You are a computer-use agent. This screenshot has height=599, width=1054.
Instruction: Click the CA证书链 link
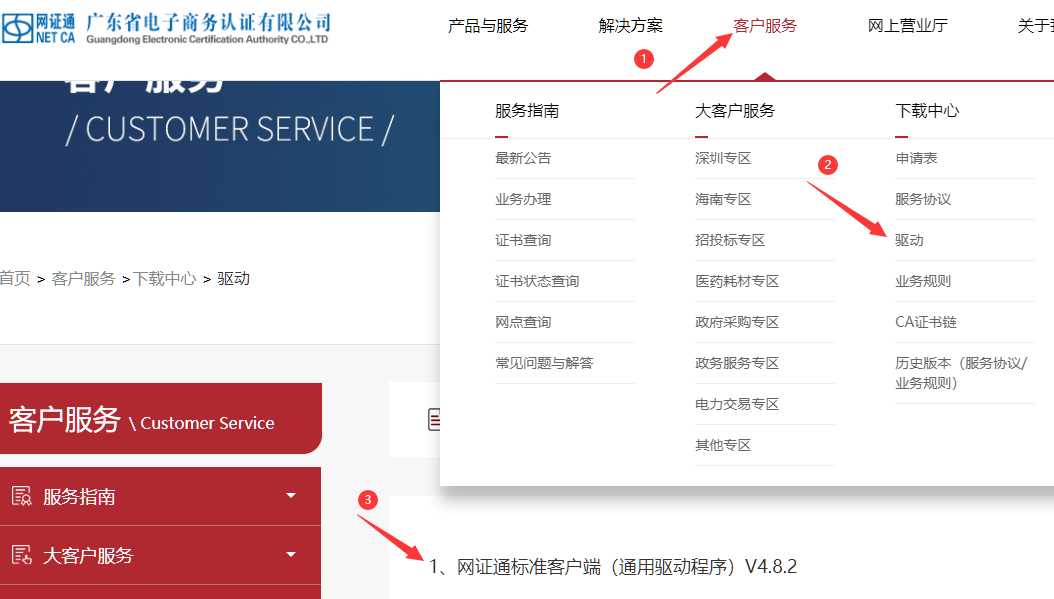point(926,322)
